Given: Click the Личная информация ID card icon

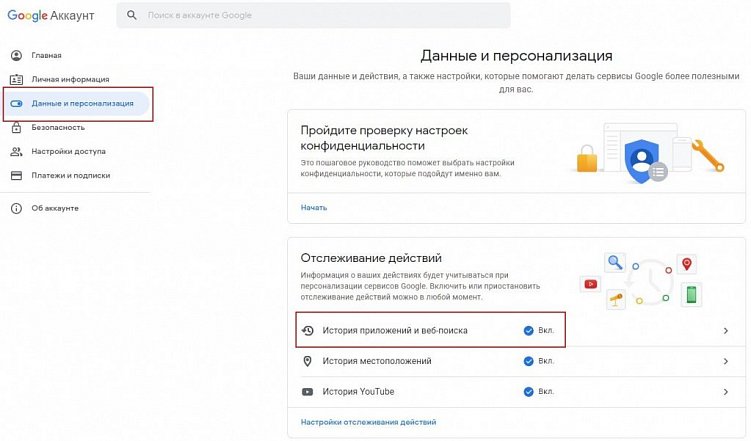Looking at the screenshot, I should point(16,79).
